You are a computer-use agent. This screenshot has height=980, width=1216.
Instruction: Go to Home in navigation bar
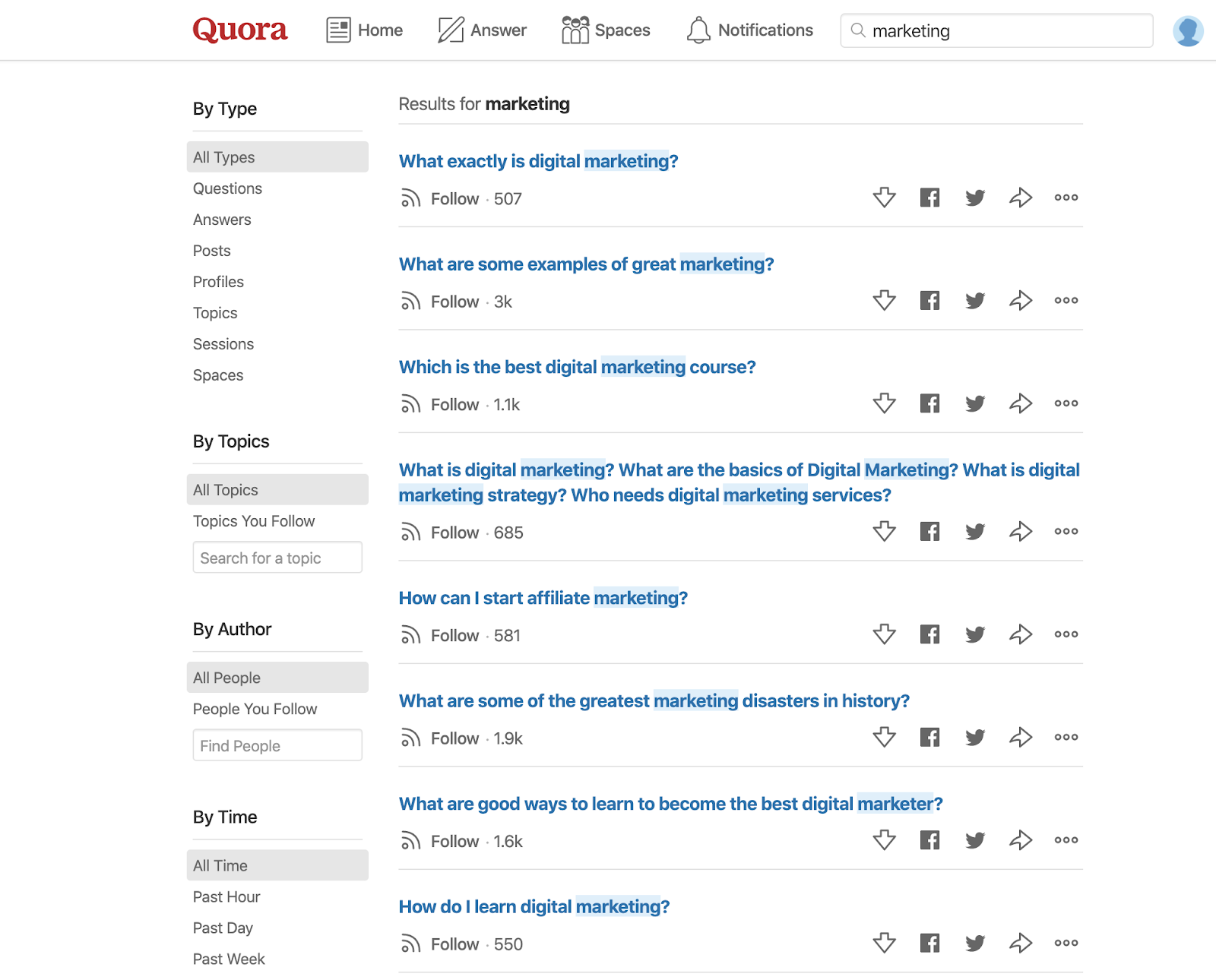click(x=365, y=30)
